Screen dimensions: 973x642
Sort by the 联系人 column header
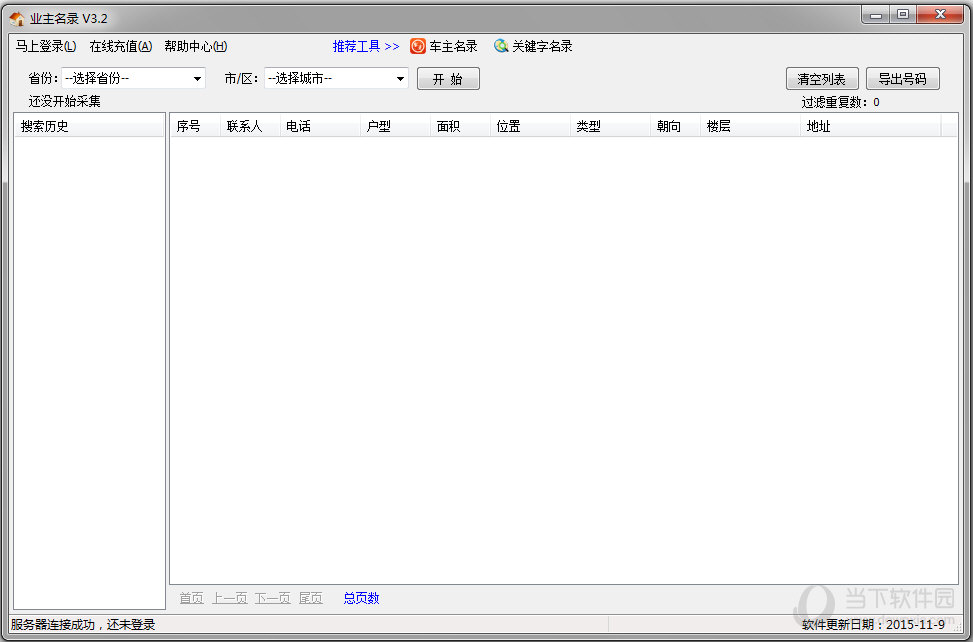(x=251, y=126)
